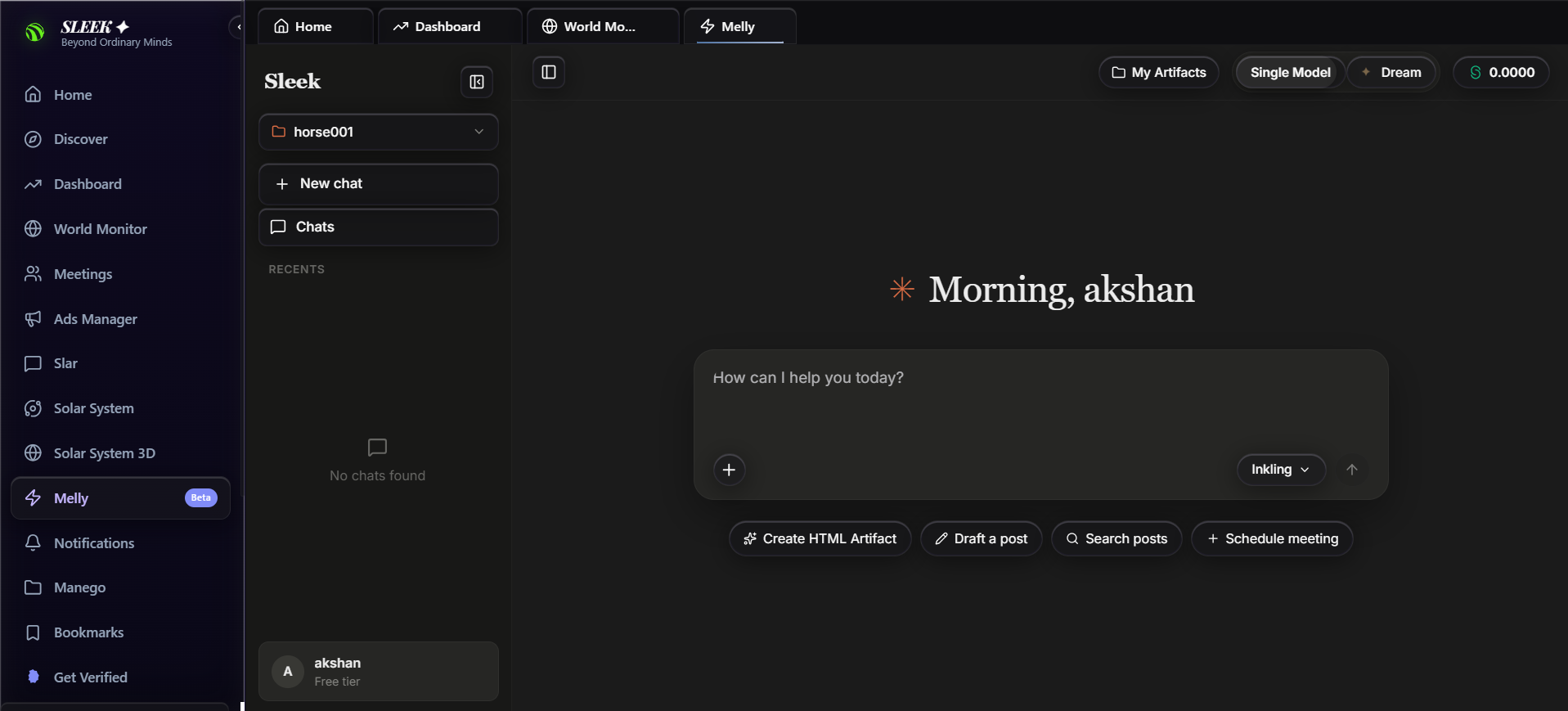This screenshot has width=1568, height=711.
Task: Go to Dashboard in left sidebar
Action: pyautogui.click(x=120, y=184)
